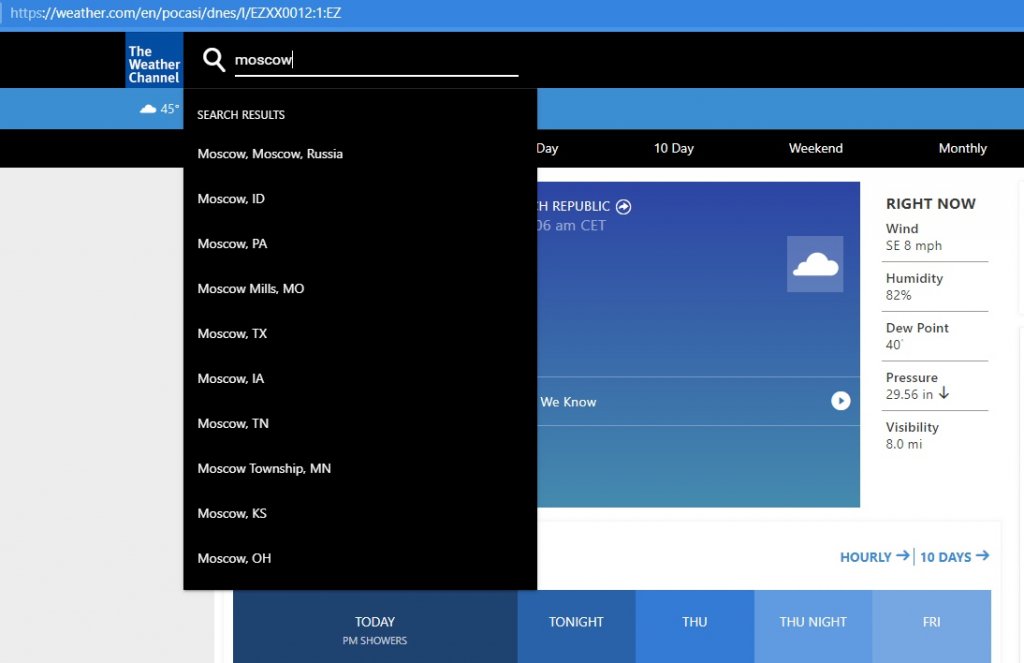Select Moscow, ID from search results
Viewport: 1024px width, 663px height.
(x=231, y=199)
